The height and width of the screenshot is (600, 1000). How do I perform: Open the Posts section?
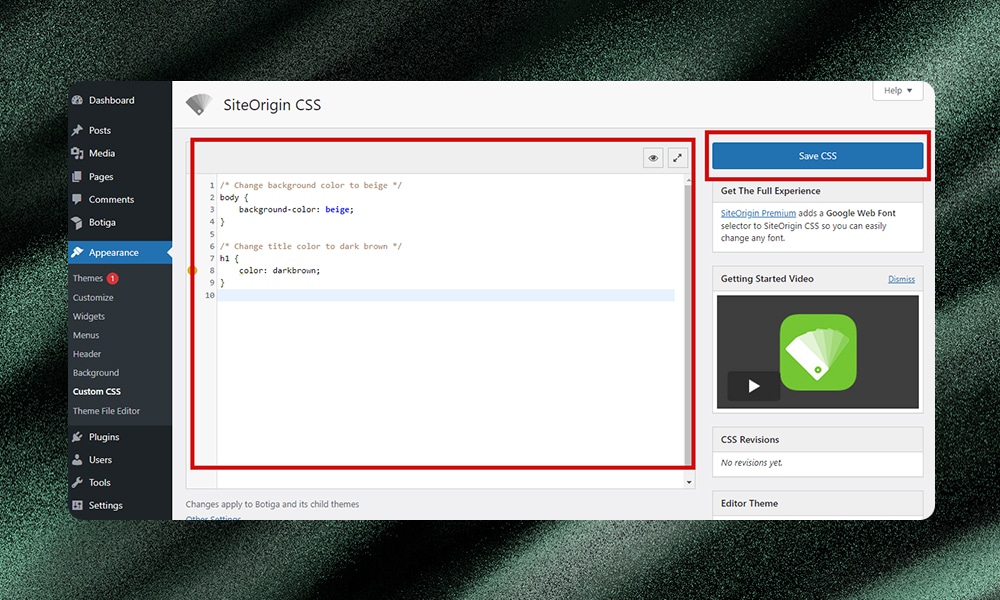pos(100,129)
